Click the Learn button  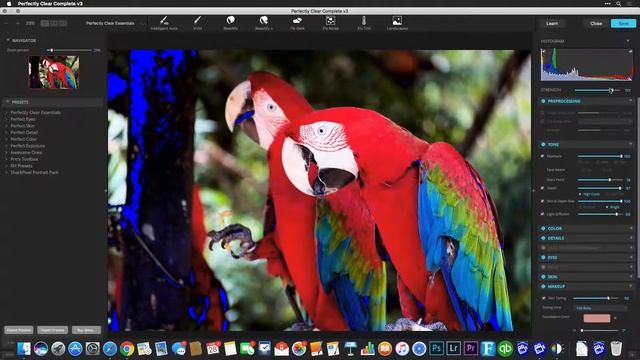pyautogui.click(x=552, y=23)
